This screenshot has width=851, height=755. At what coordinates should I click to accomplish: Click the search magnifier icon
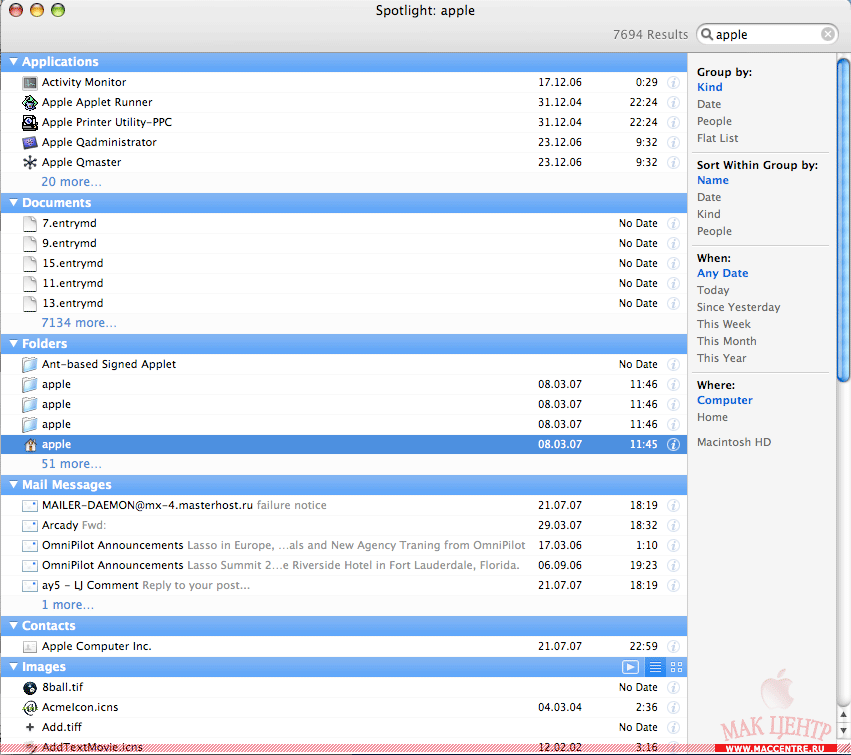coord(707,35)
